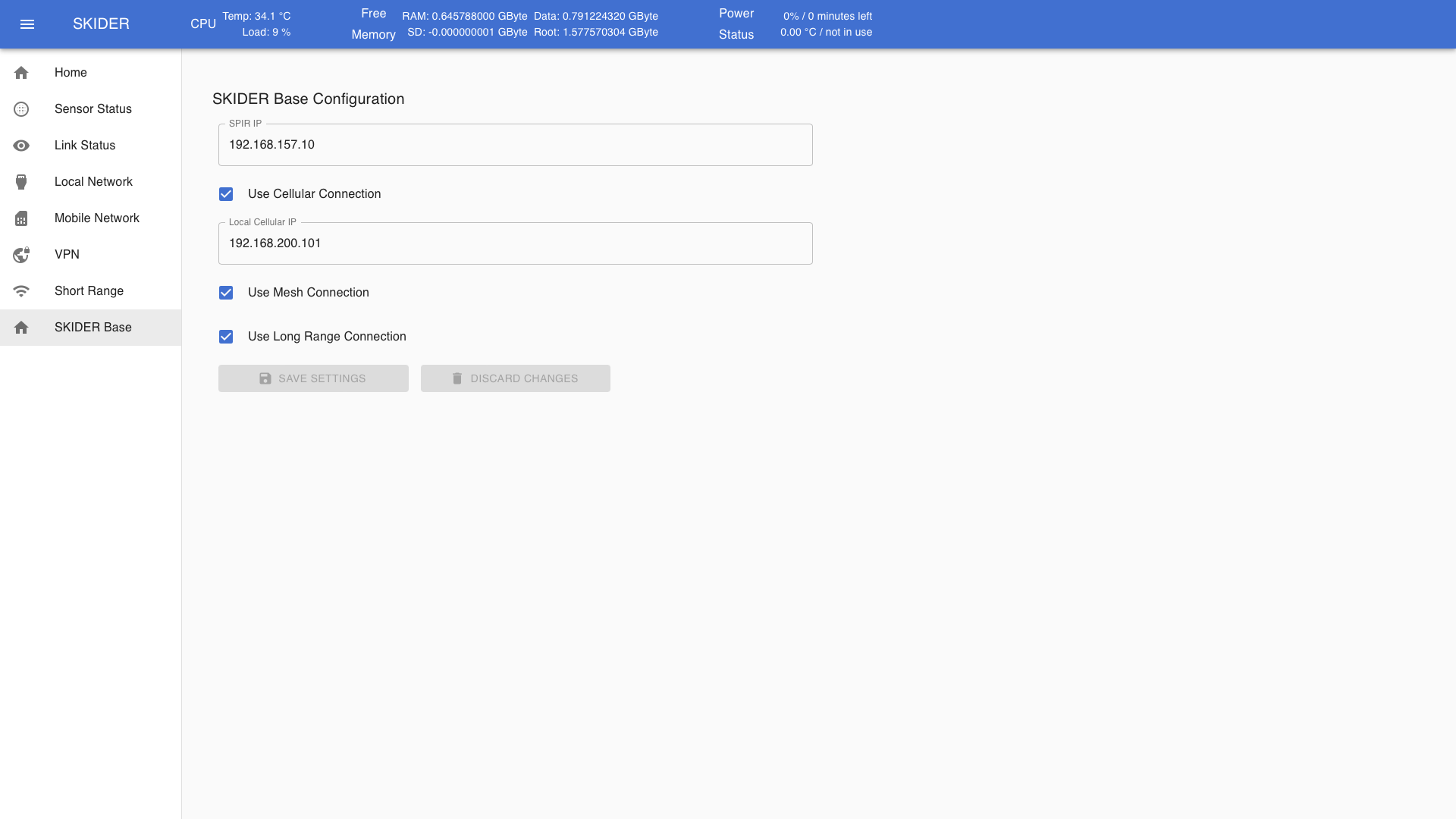Open Mobile Network settings

coord(91,218)
